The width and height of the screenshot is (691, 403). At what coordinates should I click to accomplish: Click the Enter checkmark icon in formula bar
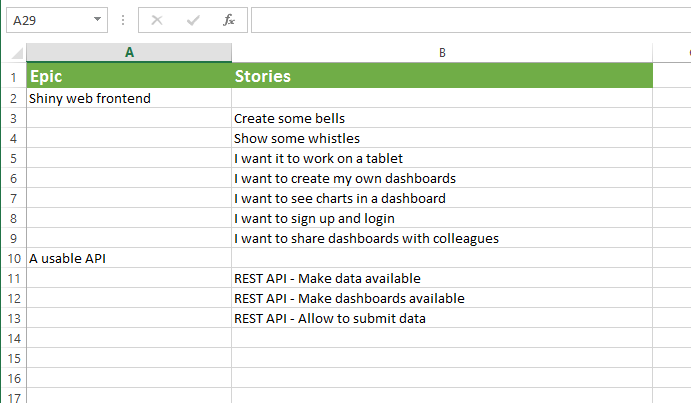(193, 20)
